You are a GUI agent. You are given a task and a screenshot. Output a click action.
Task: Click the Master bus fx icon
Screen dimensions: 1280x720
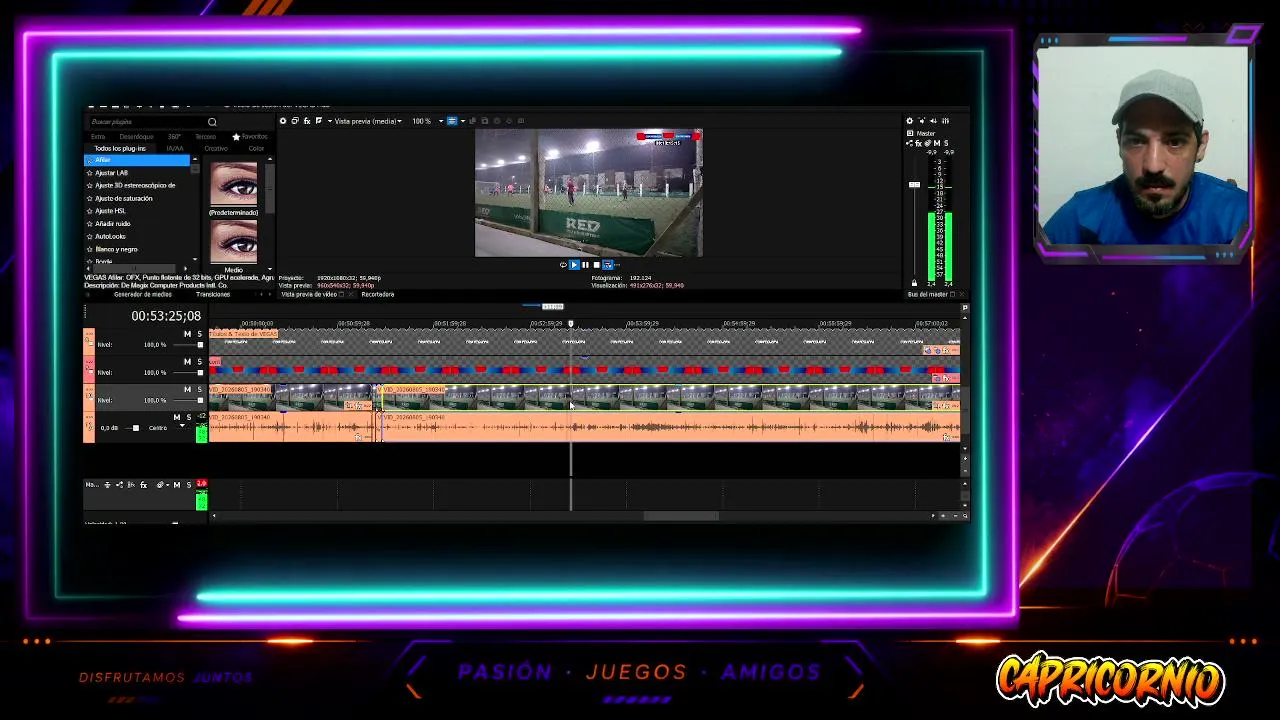918,143
